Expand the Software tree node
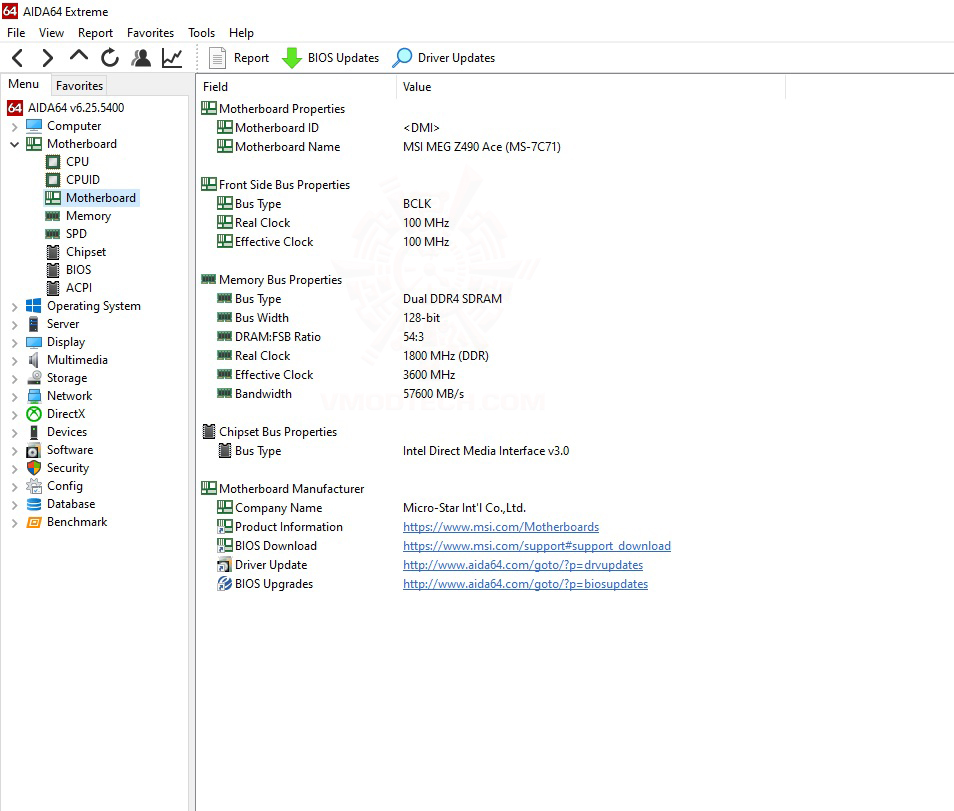Viewport: 954px width, 811px height. pyautogui.click(x=15, y=451)
